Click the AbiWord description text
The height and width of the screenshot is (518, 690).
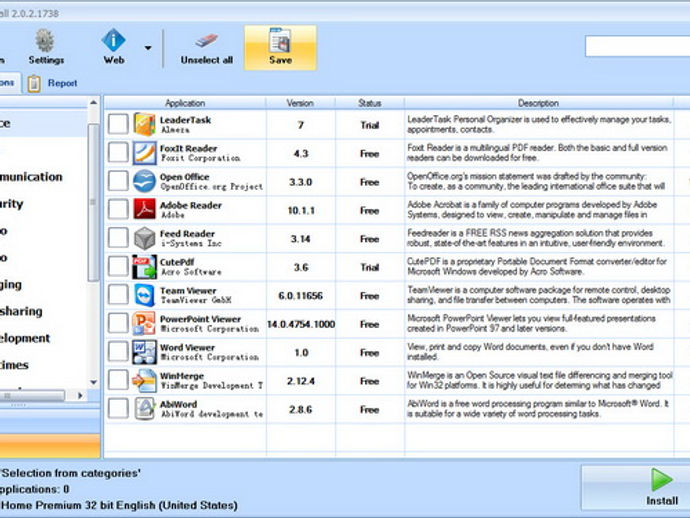(538, 409)
